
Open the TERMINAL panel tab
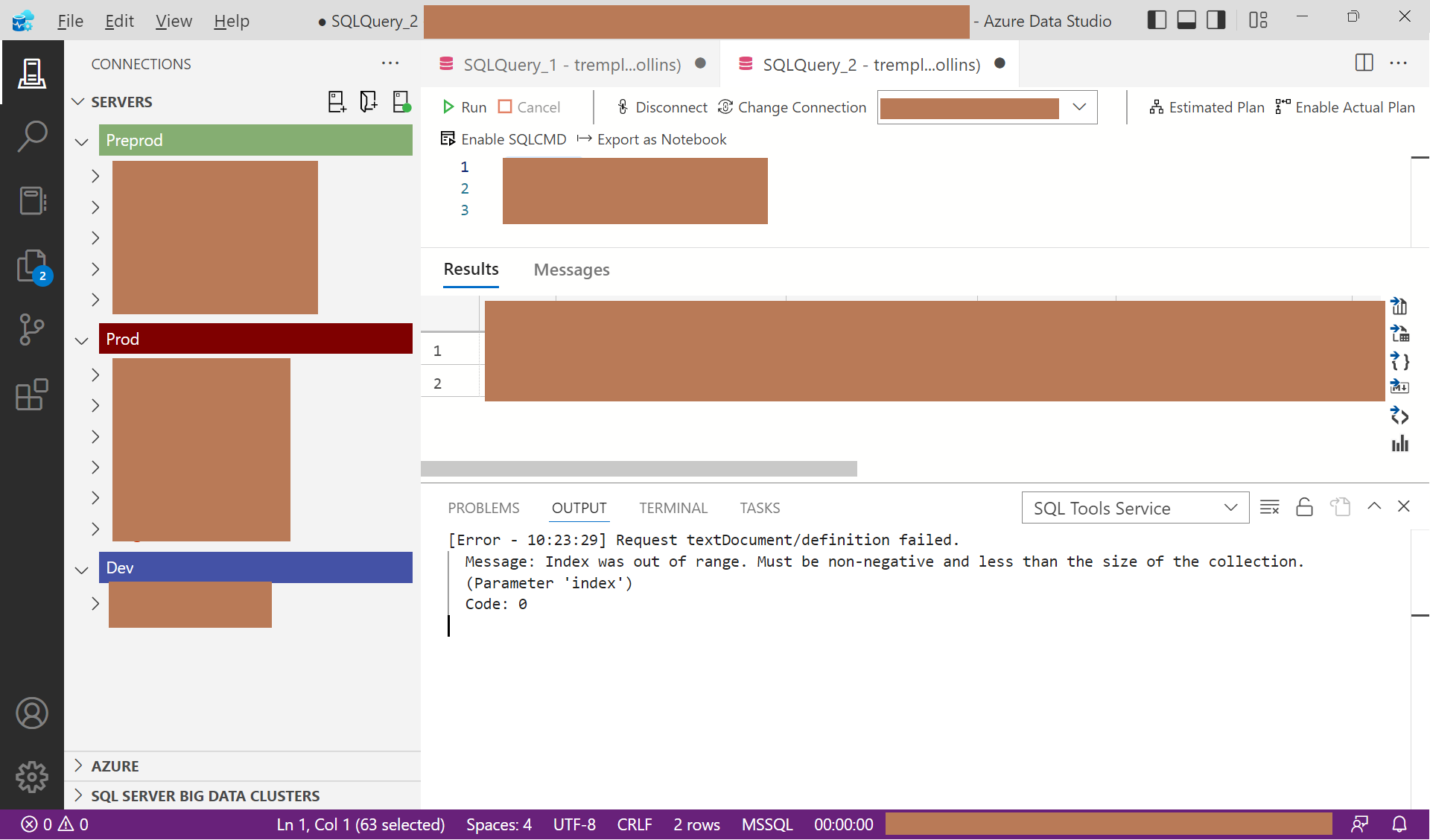(673, 507)
